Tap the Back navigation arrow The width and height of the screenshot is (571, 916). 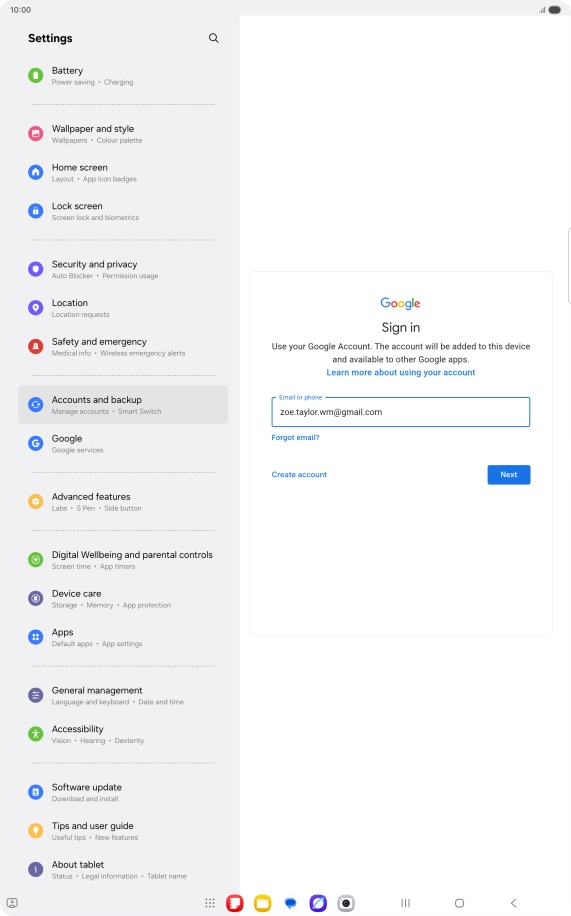point(514,903)
